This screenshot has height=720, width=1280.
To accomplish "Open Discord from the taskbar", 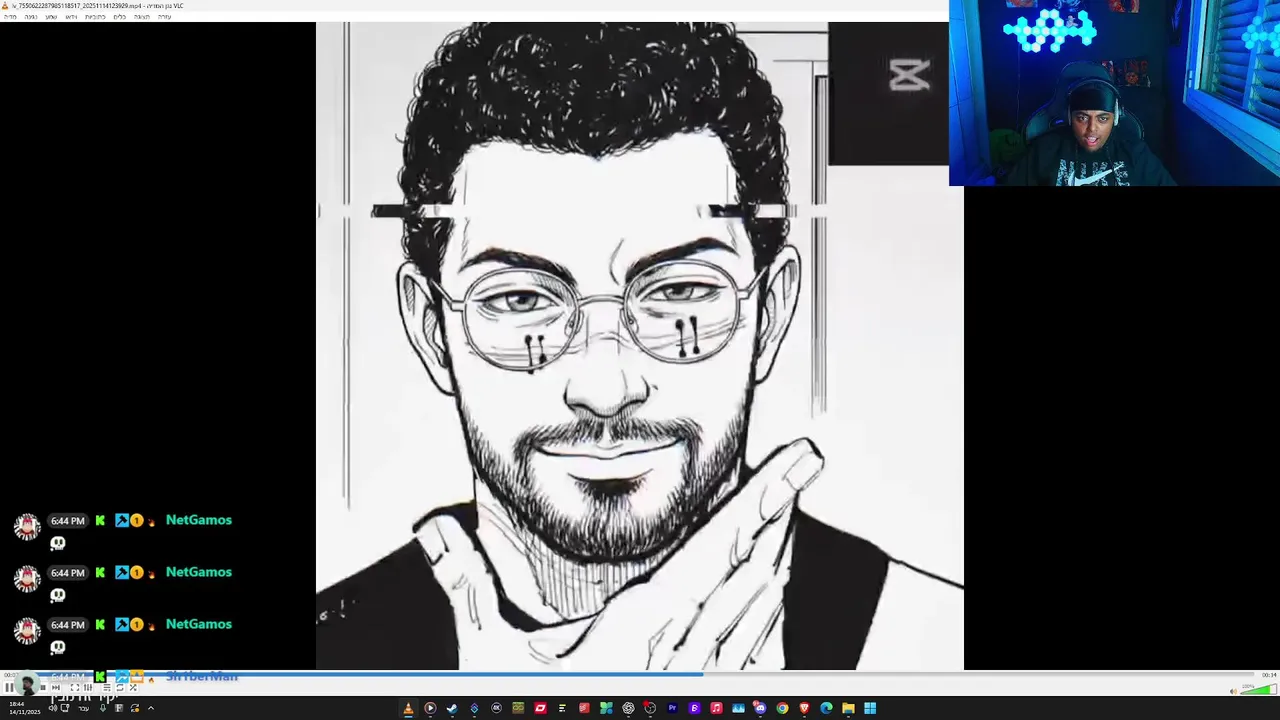I will 760,708.
